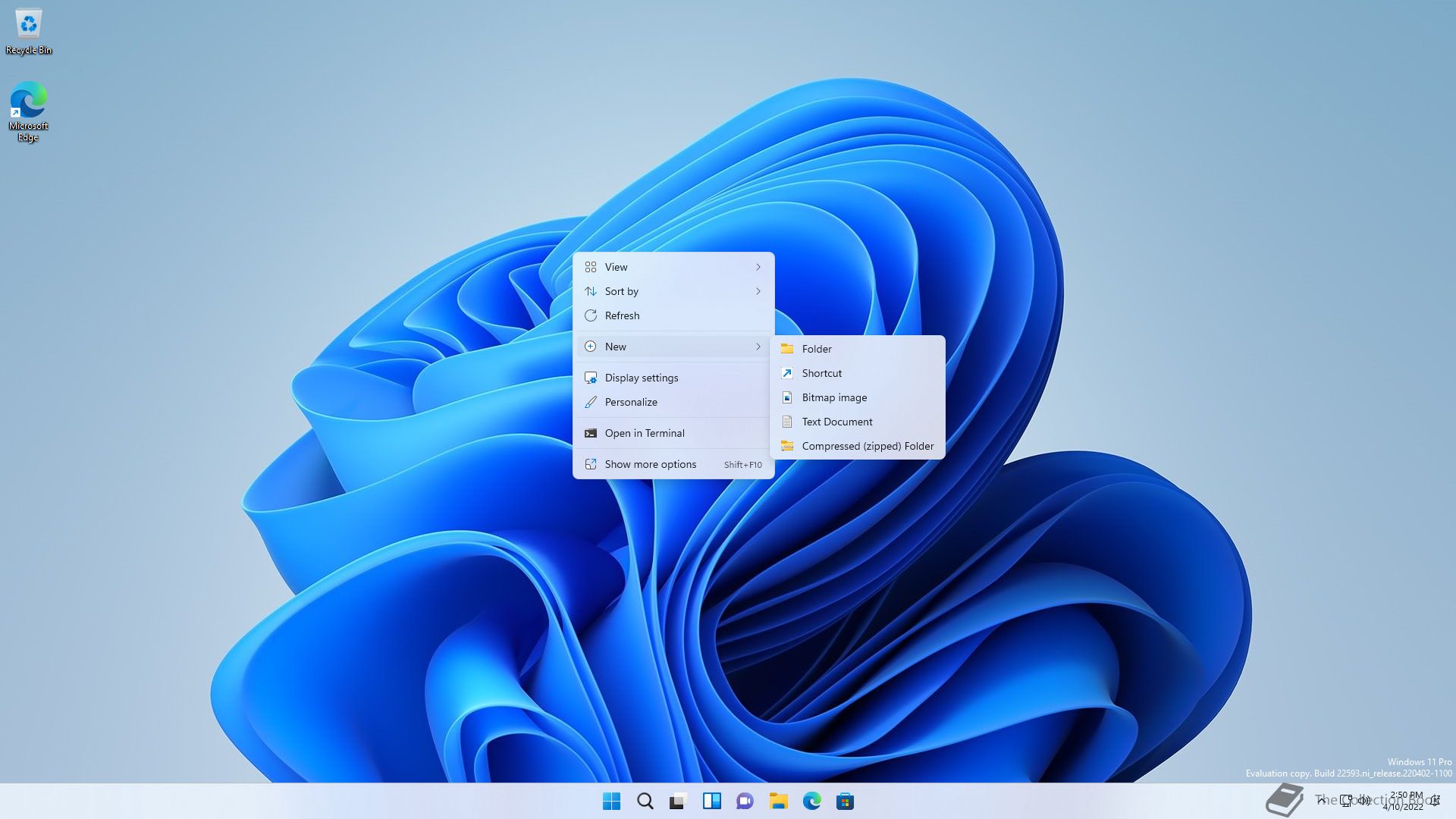Image resolution: width=1456 pixels, height=819 pixels.
Task: Expand the View submenu chevron
Action: click(758, 267)
